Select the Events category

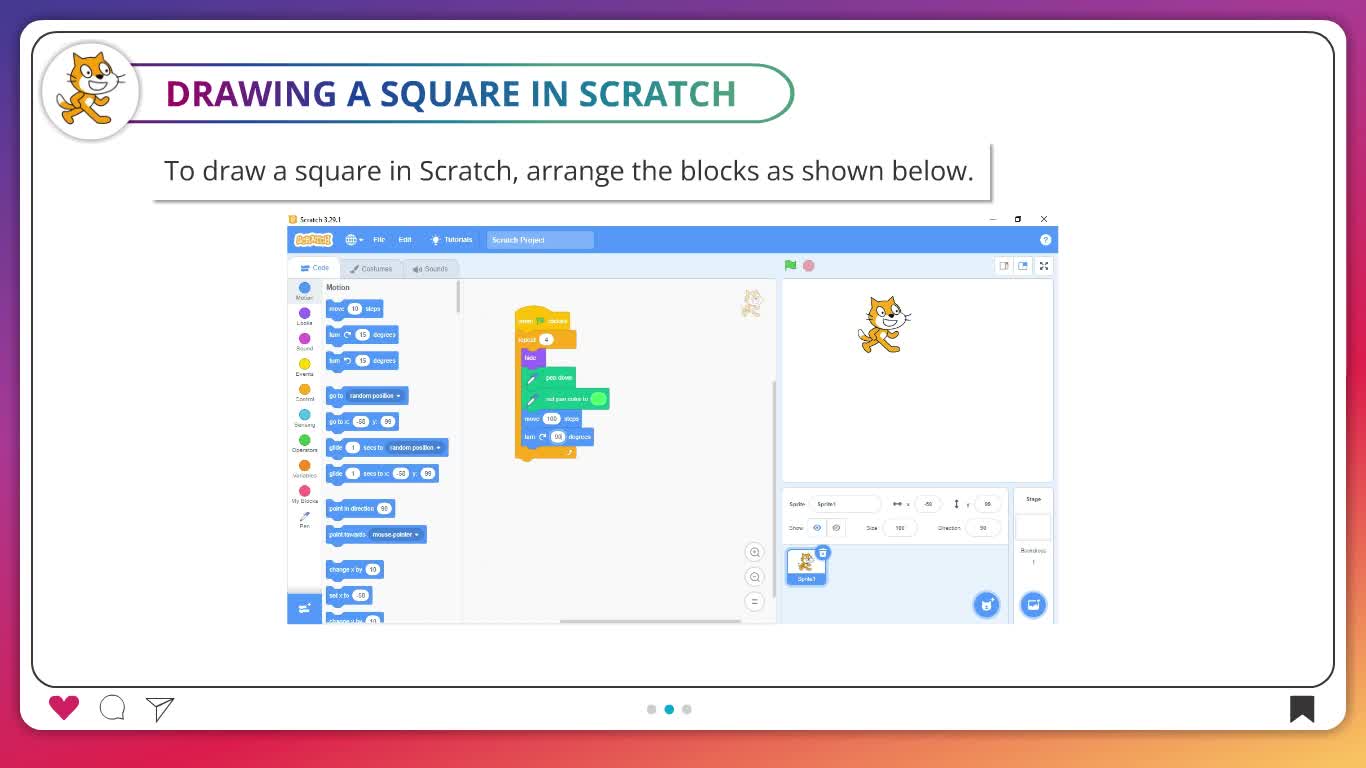pyautogui.click(x=304, y=367)
